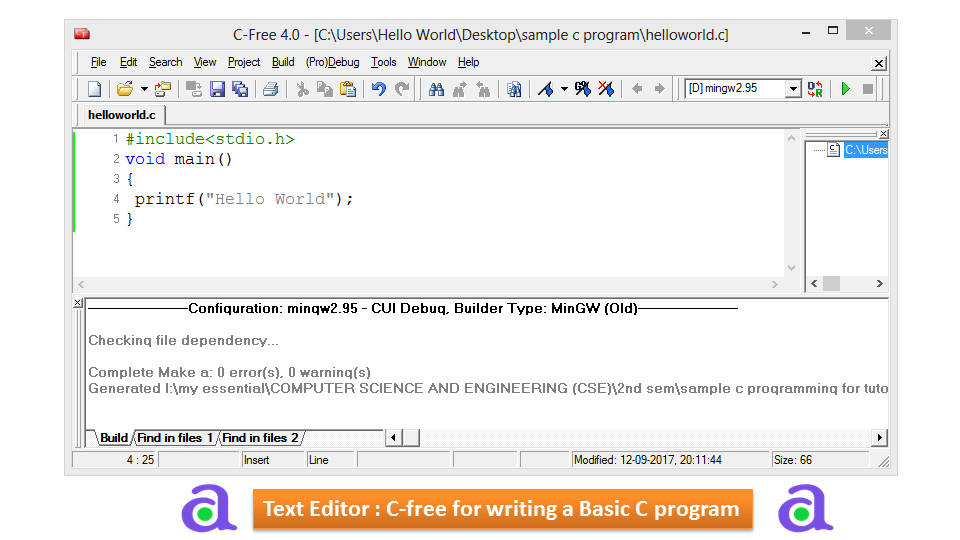Viewport: 960px width, 540px height.
Task: Open the Find in Files icon
Action: [x=514, y=89]
